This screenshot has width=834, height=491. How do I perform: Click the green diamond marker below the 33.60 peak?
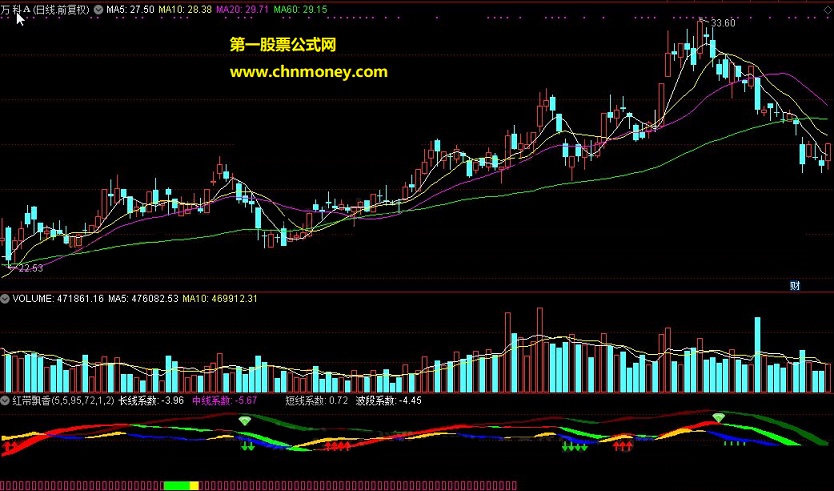click(719, 418)
